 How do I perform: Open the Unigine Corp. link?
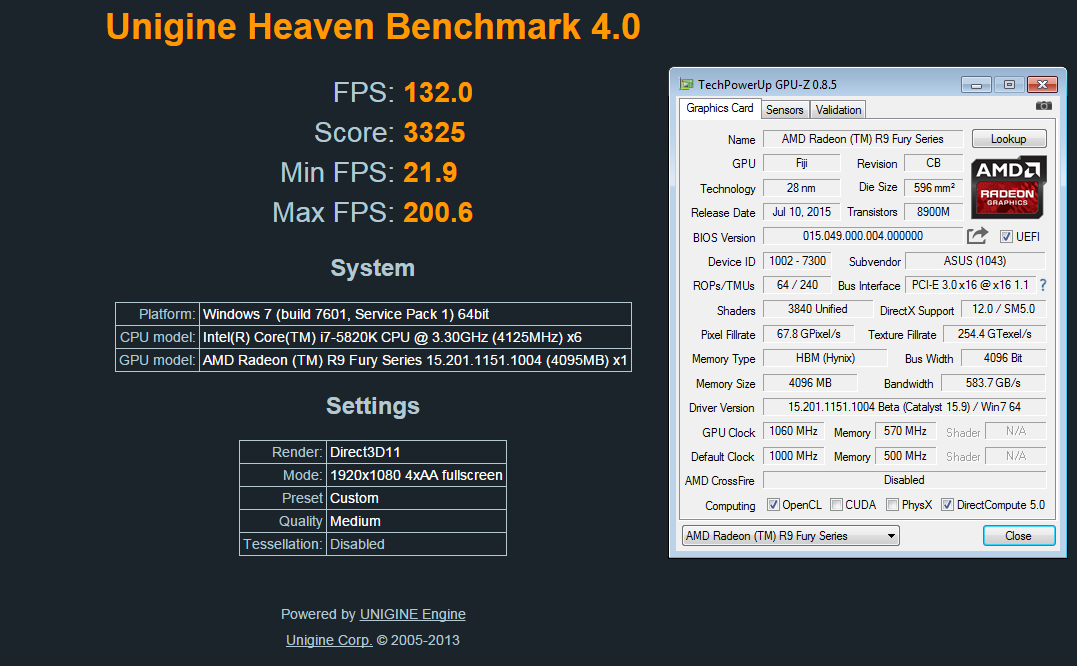(329, 640)
